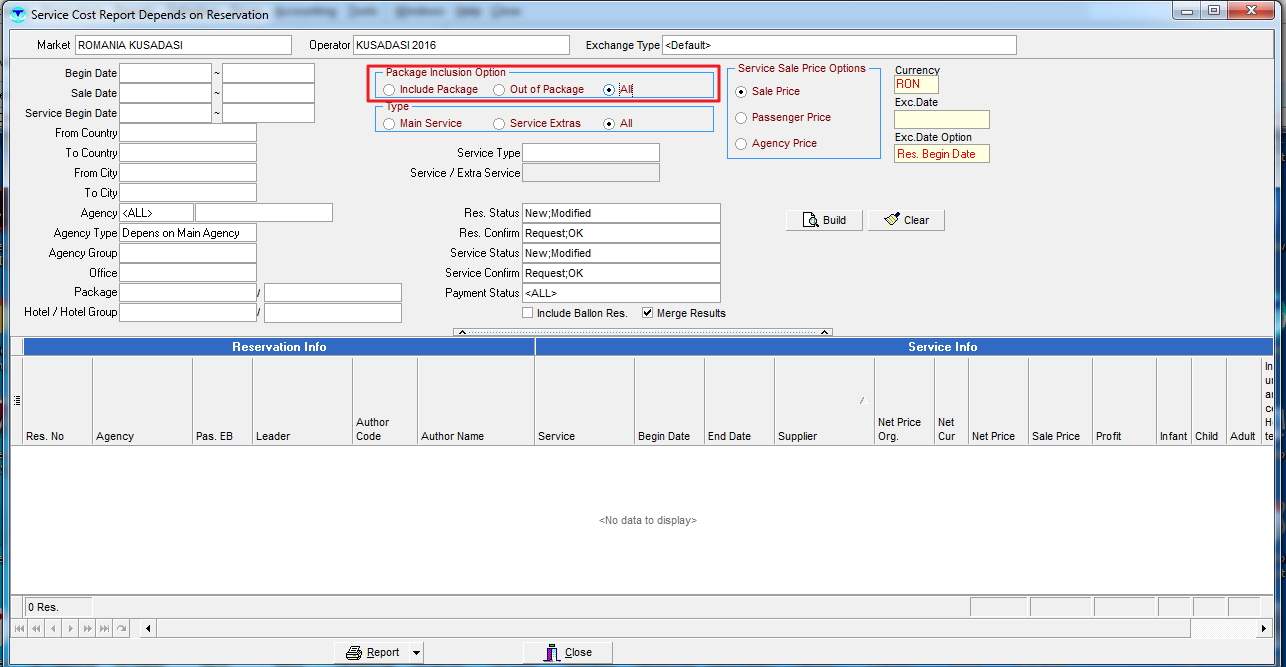
Task: Open the Exchange Type combo box
Action: coord(838,45)
